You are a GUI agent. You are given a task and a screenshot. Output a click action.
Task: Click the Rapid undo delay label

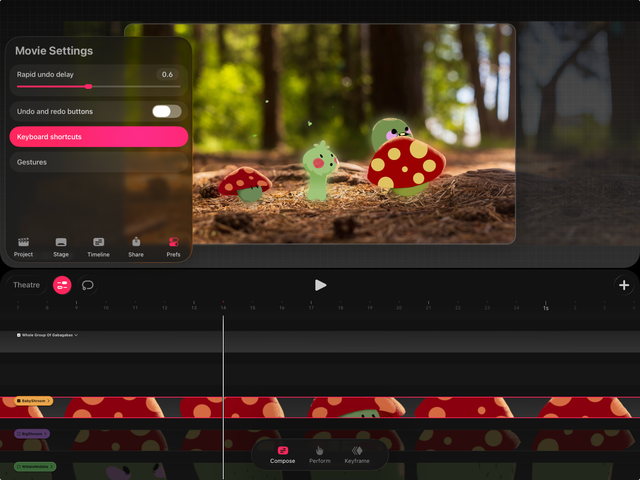click(x=45, y=74)
